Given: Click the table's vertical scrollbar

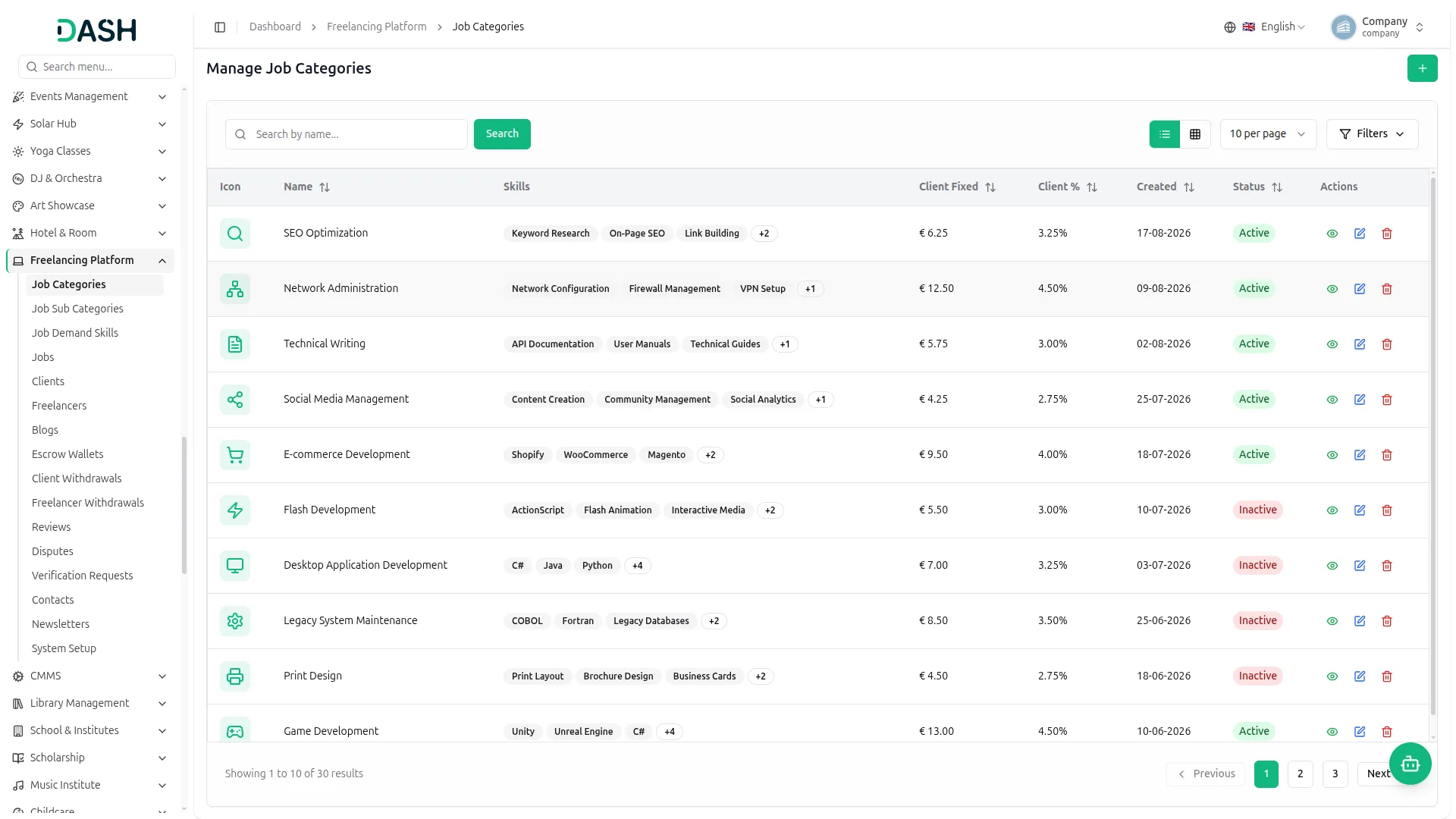Looking at the screenshot, I should coord(1432,447).
